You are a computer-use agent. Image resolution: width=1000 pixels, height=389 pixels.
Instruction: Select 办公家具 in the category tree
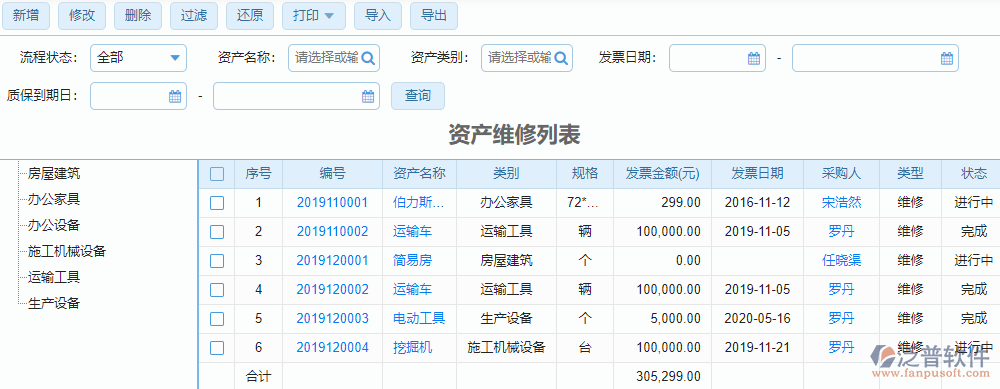[x=54, y=199]
